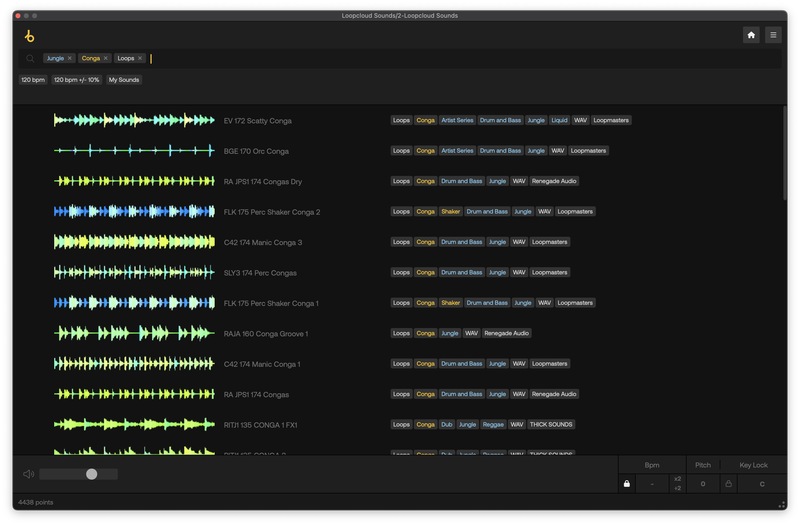Remove the Jungle search tag
Viewport: 800px width, 525px height.
[x=70, y=59]
